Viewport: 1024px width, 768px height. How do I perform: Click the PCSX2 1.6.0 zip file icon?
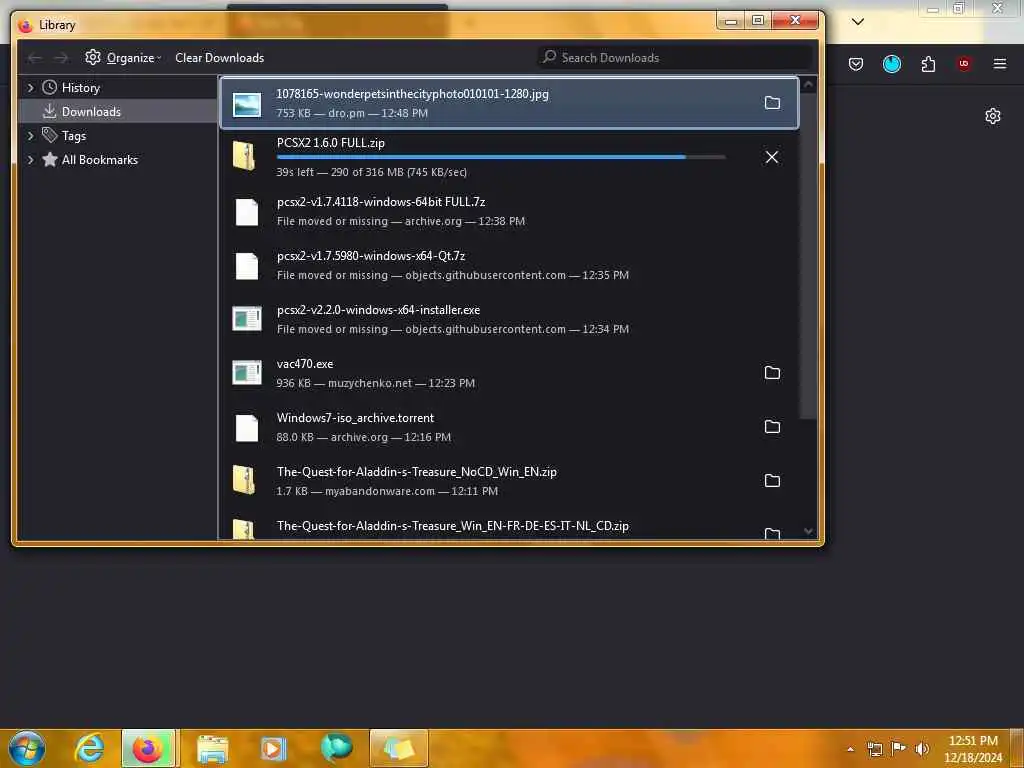[244, 156]
